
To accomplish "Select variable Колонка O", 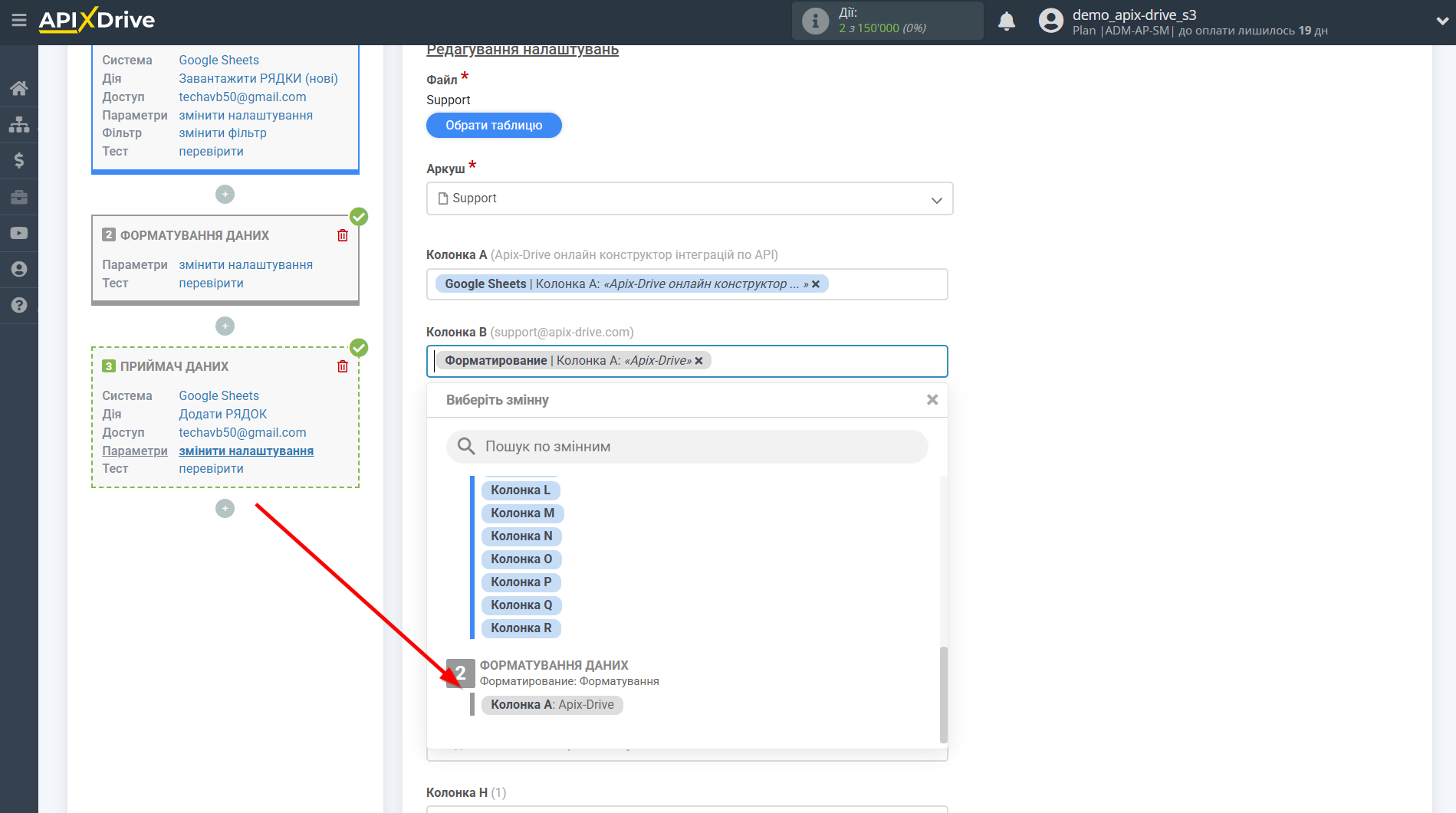I will [521, 559].
